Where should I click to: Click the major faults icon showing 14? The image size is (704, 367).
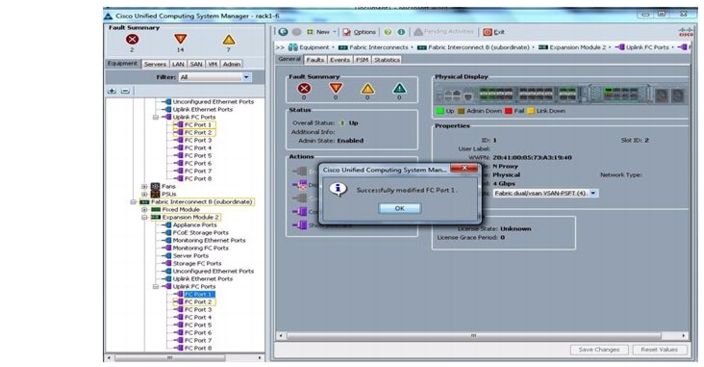tap(180, 39)
